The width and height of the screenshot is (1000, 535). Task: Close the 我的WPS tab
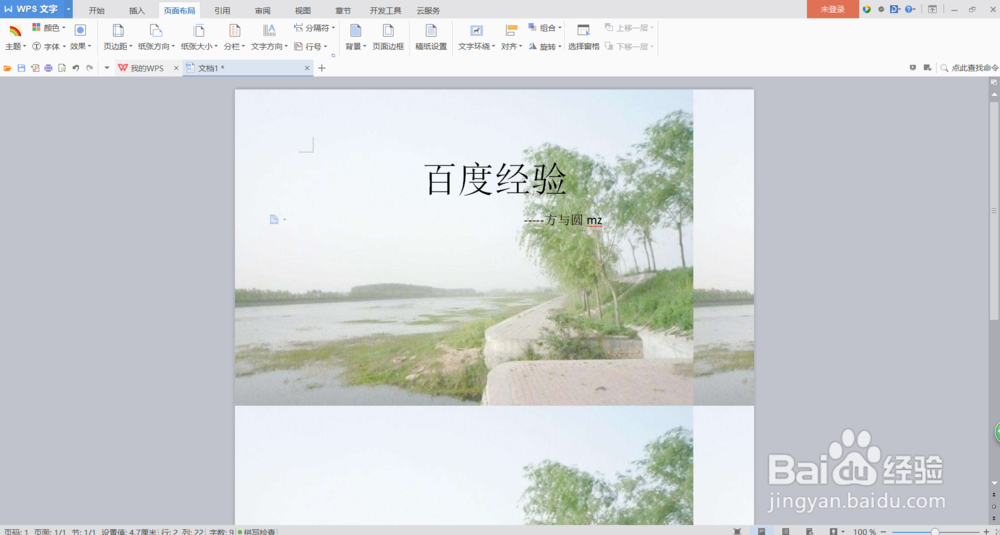pyautogui.click(x=176, y=68)
